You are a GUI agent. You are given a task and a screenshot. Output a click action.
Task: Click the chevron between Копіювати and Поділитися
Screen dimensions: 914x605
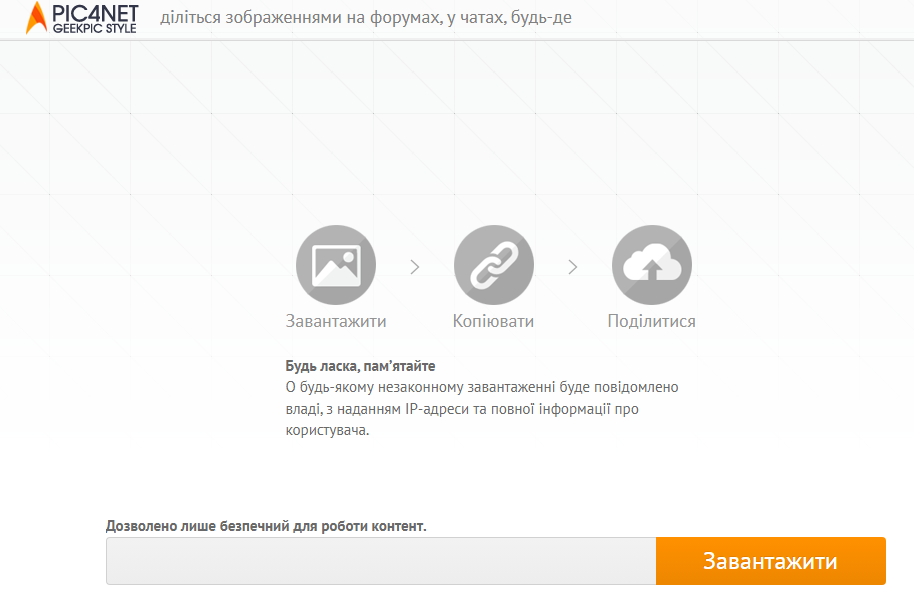click(573, 267)
